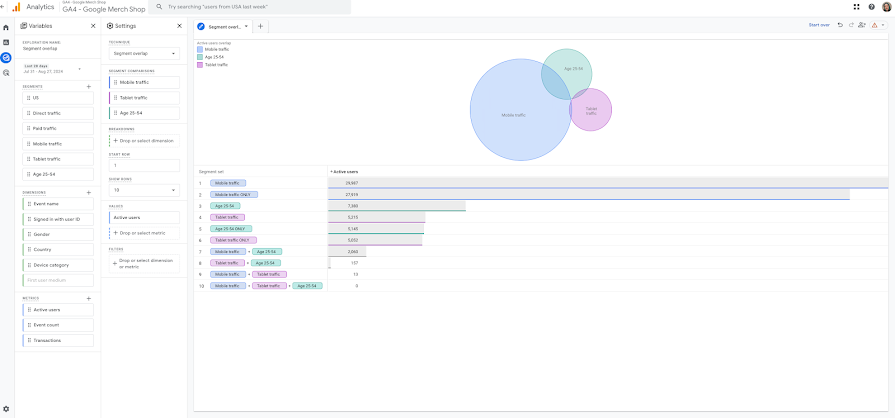Click the Start over link
The height and width of the screenshot is (418, 895).
(819, 25)
